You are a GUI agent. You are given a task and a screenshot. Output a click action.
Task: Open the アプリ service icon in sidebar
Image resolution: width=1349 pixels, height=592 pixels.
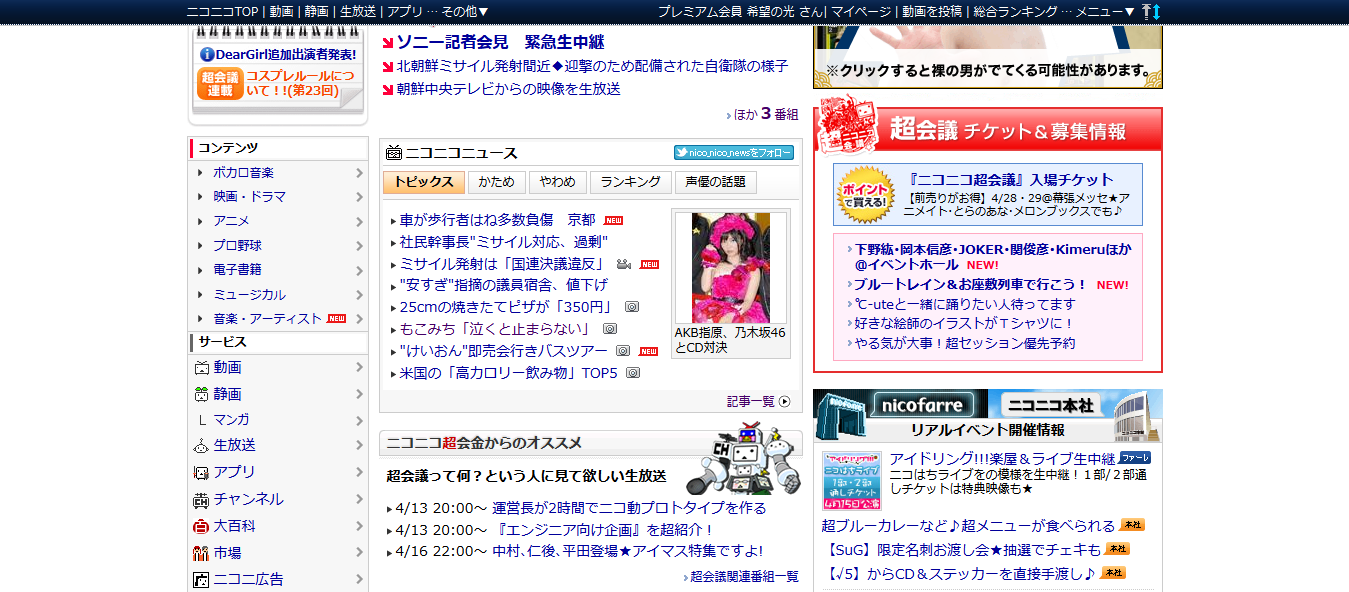pyautogui.click(x=201, y=472)
